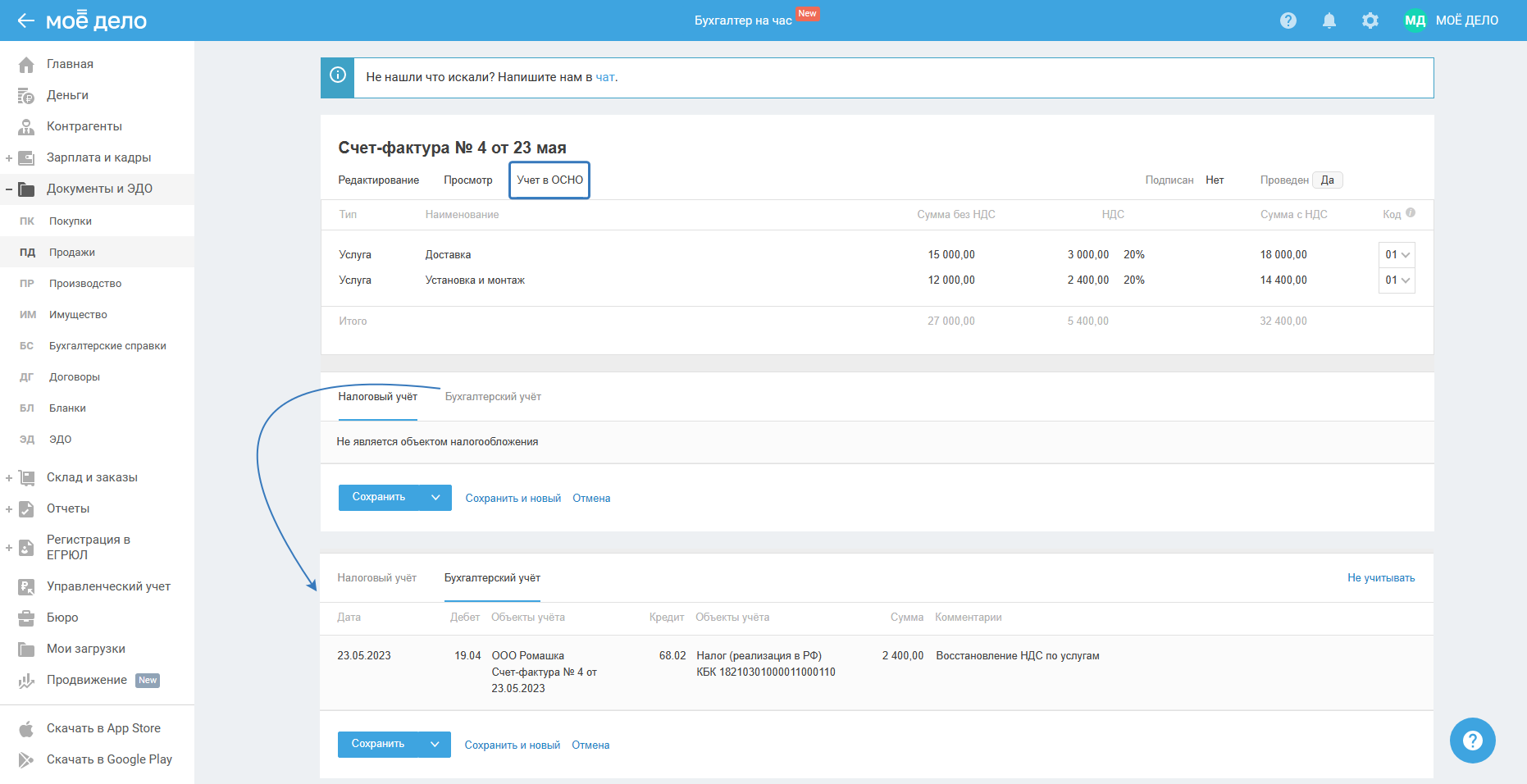Open code dropdown for Установка и монтаж

(1397, 280)
